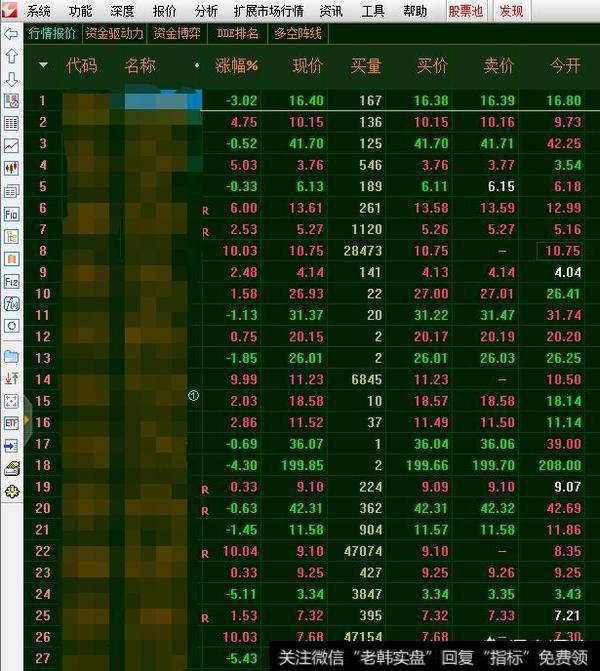Open the 报价 menu
The height and width of the screenshot is (671, 600).
[164, 11]
